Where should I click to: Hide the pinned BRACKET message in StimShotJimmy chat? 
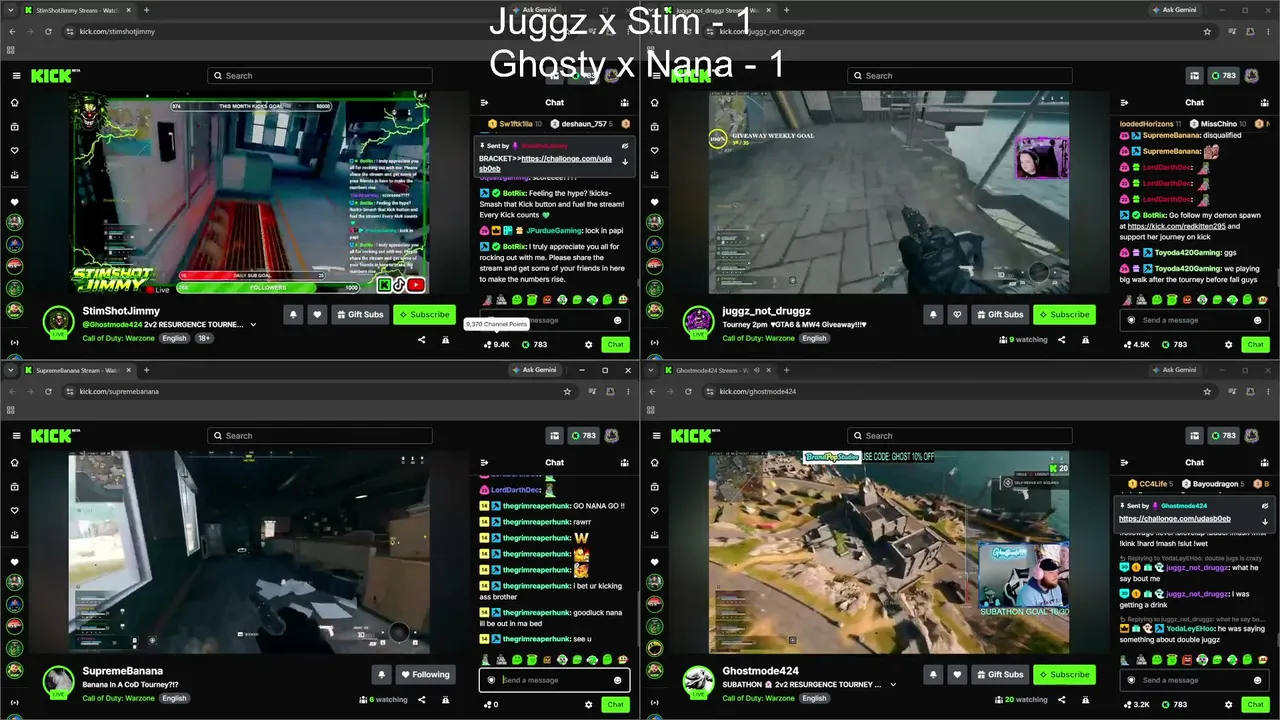pos(625,146)
